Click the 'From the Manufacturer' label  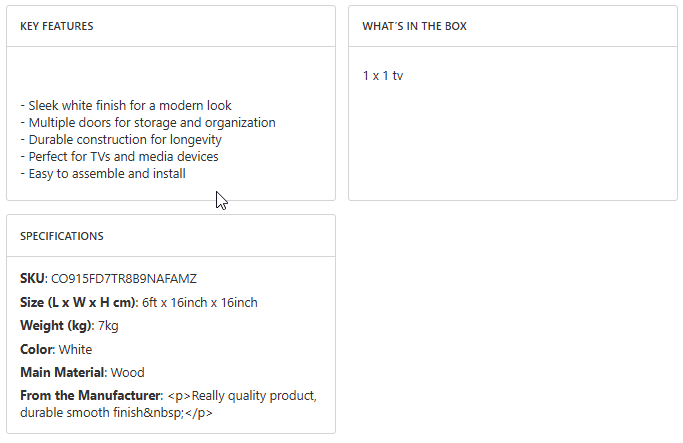tap(90, 396)
